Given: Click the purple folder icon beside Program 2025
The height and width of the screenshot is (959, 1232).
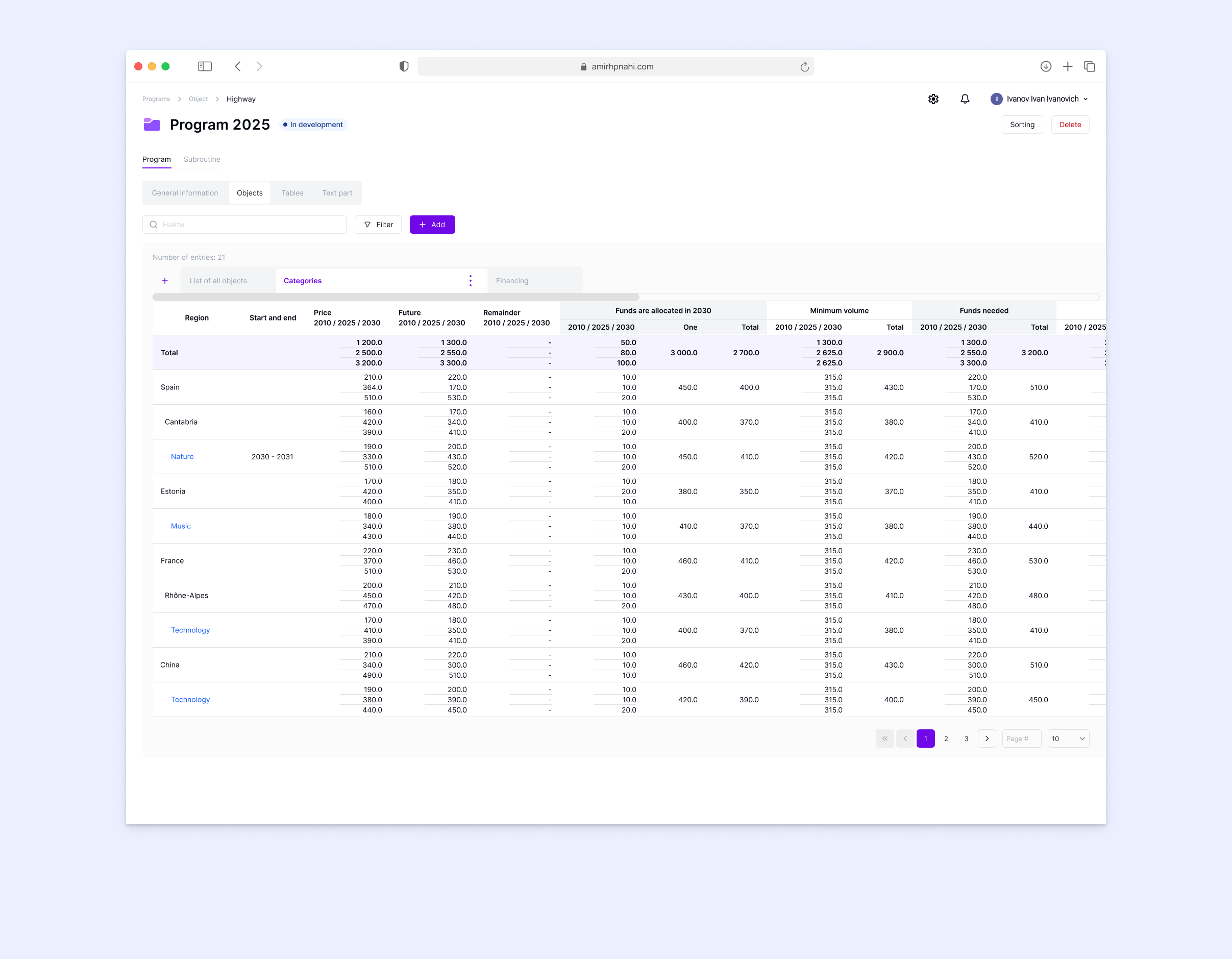Looking at the screenshot, I should pyautogui.click(x=152, y=125).
